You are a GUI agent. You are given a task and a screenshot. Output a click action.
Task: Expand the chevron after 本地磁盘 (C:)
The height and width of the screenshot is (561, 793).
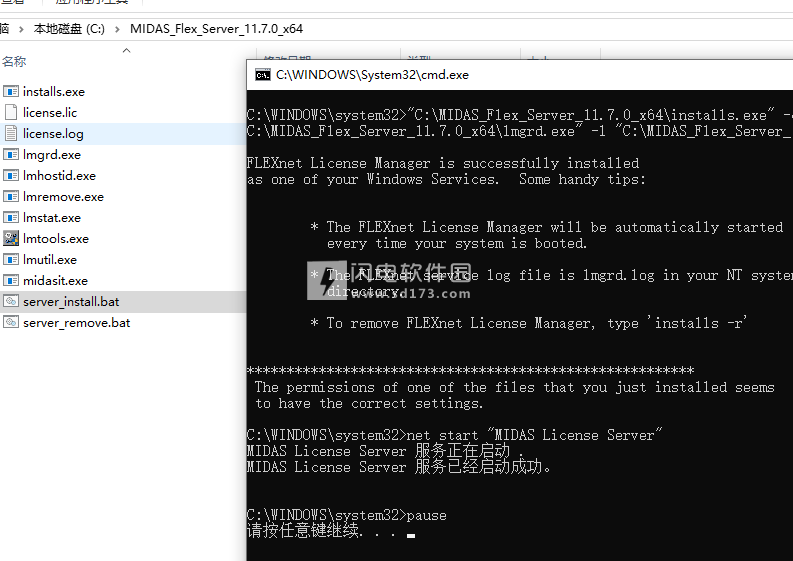click(x=117, y=29)
